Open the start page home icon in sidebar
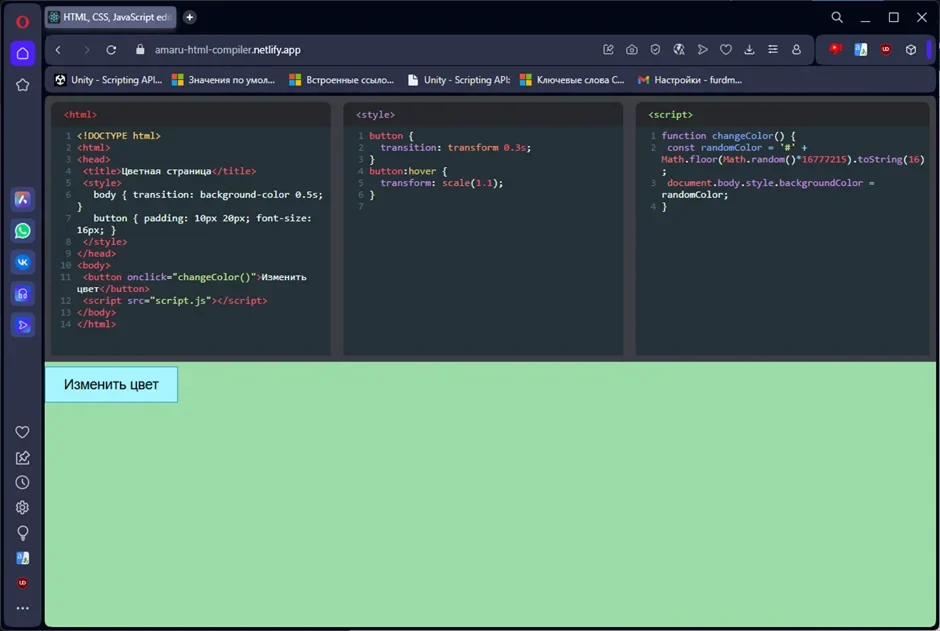 (x=23, y=53)
